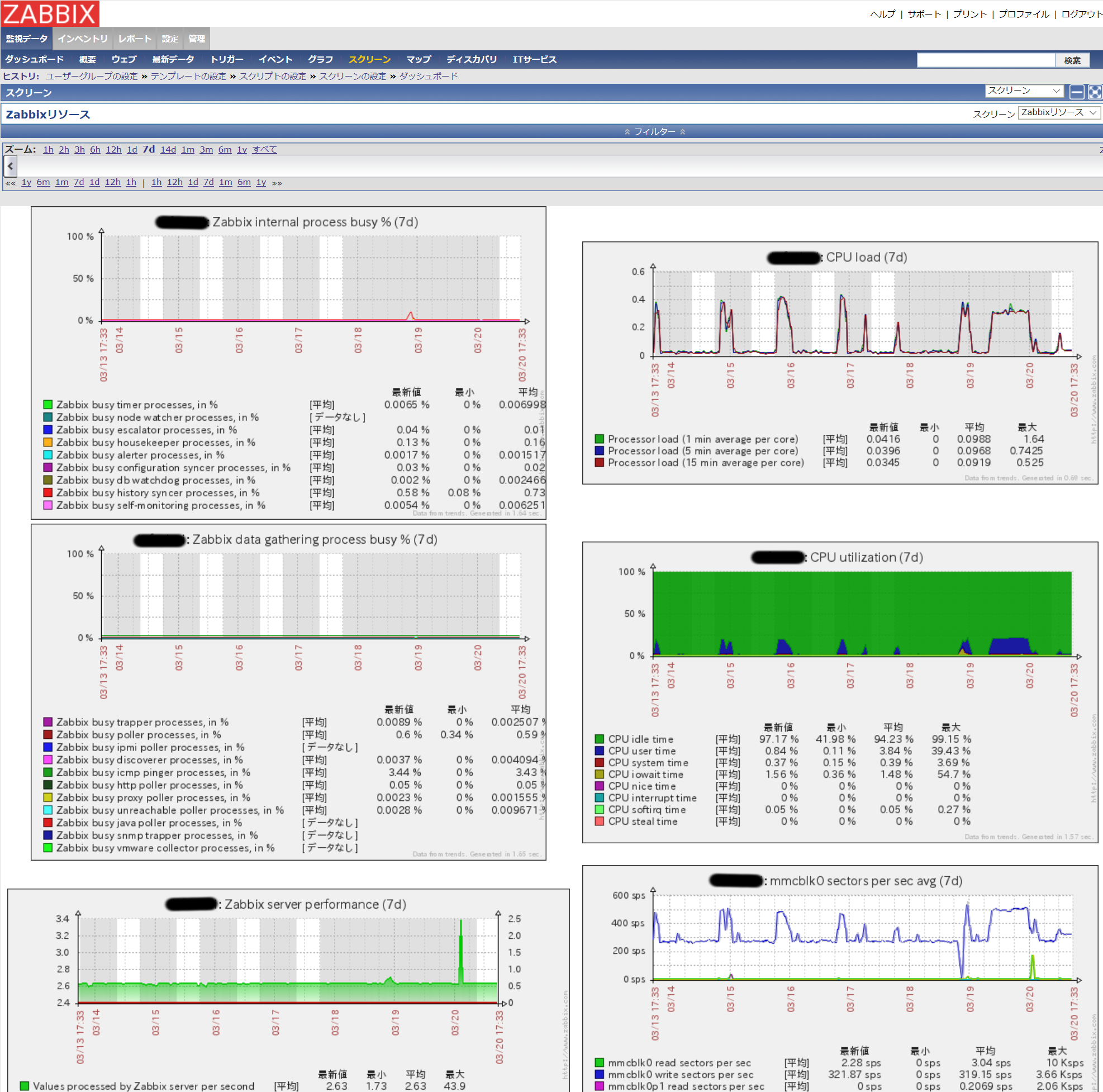Image resolution: width=1103 pixels, height=1092 pixels.
Task: Open the レポート main tab
Action: (x=135, y=39)
